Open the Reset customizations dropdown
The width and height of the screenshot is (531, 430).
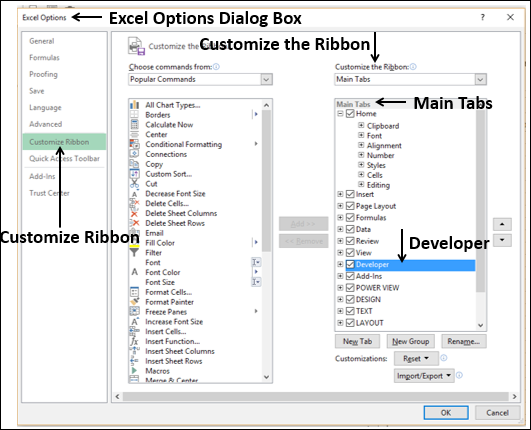click(416, 358)
